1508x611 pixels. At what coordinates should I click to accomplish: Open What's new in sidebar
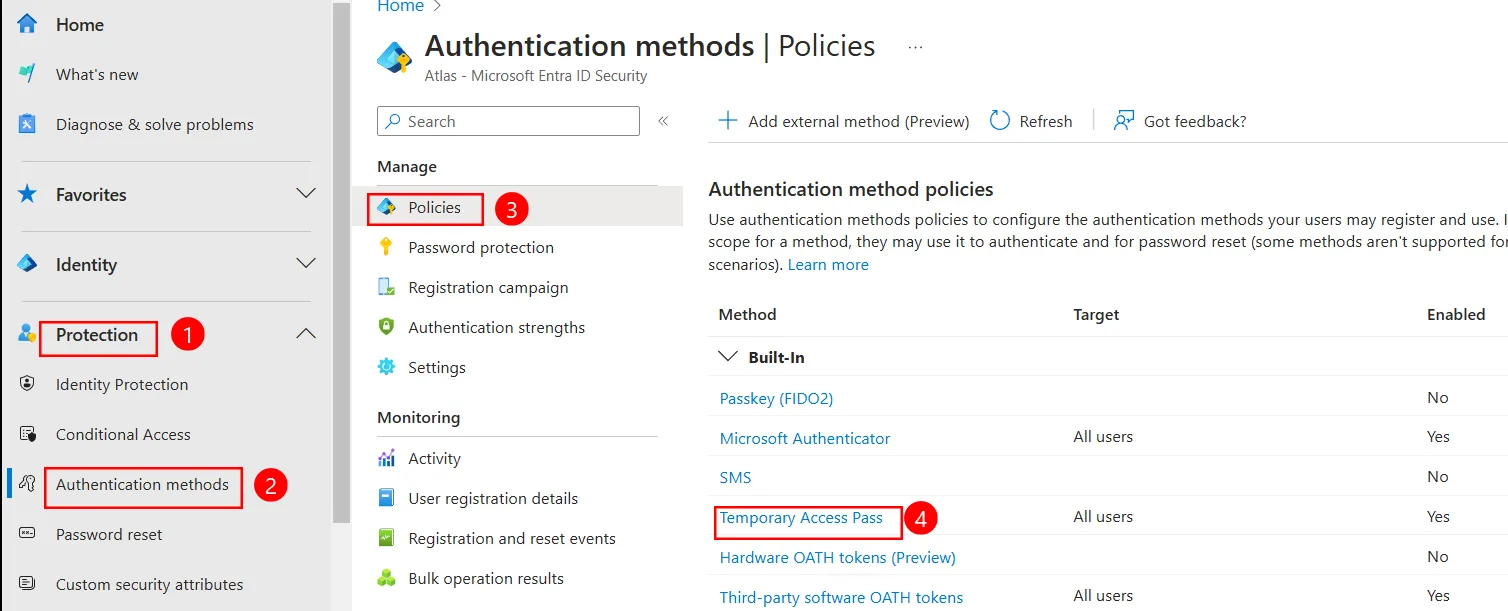[97, 74]
